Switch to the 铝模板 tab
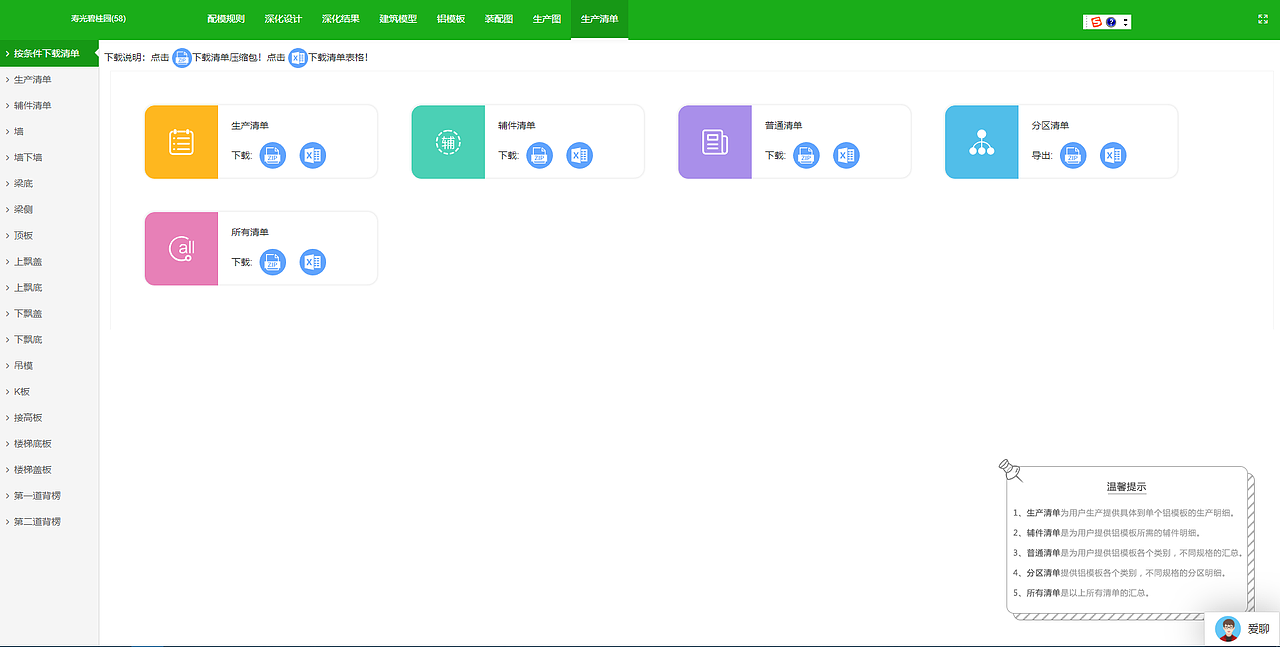Viewport: 1280px width, 647px height. click(451, 19)
